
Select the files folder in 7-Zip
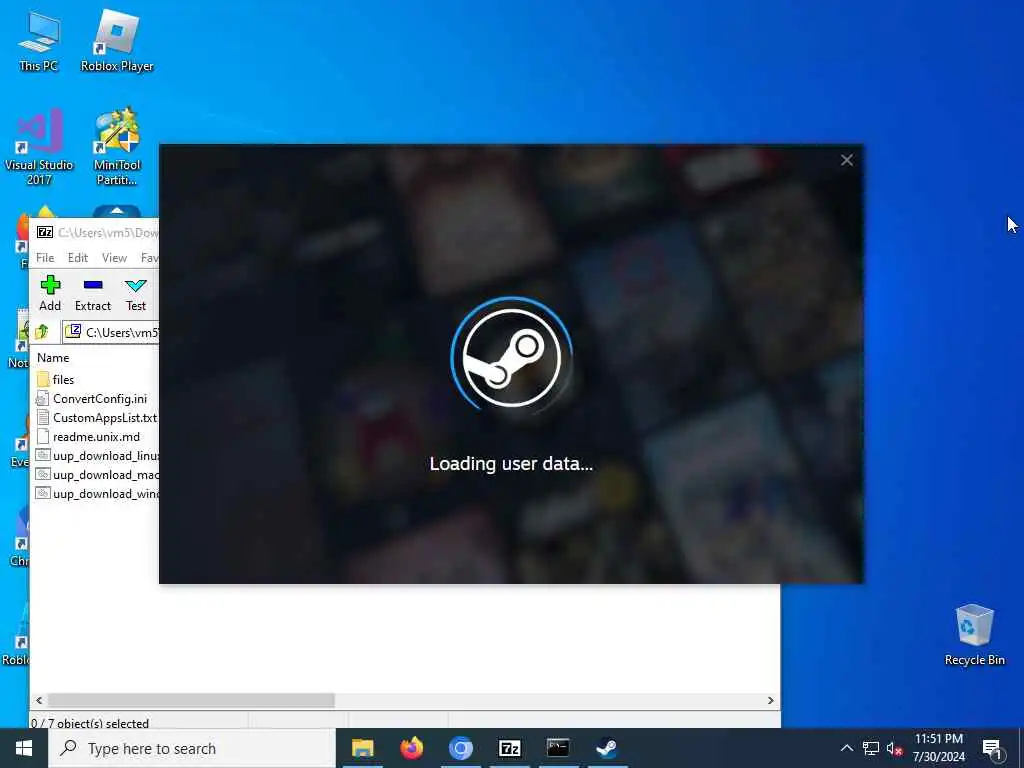coord(56,379)
